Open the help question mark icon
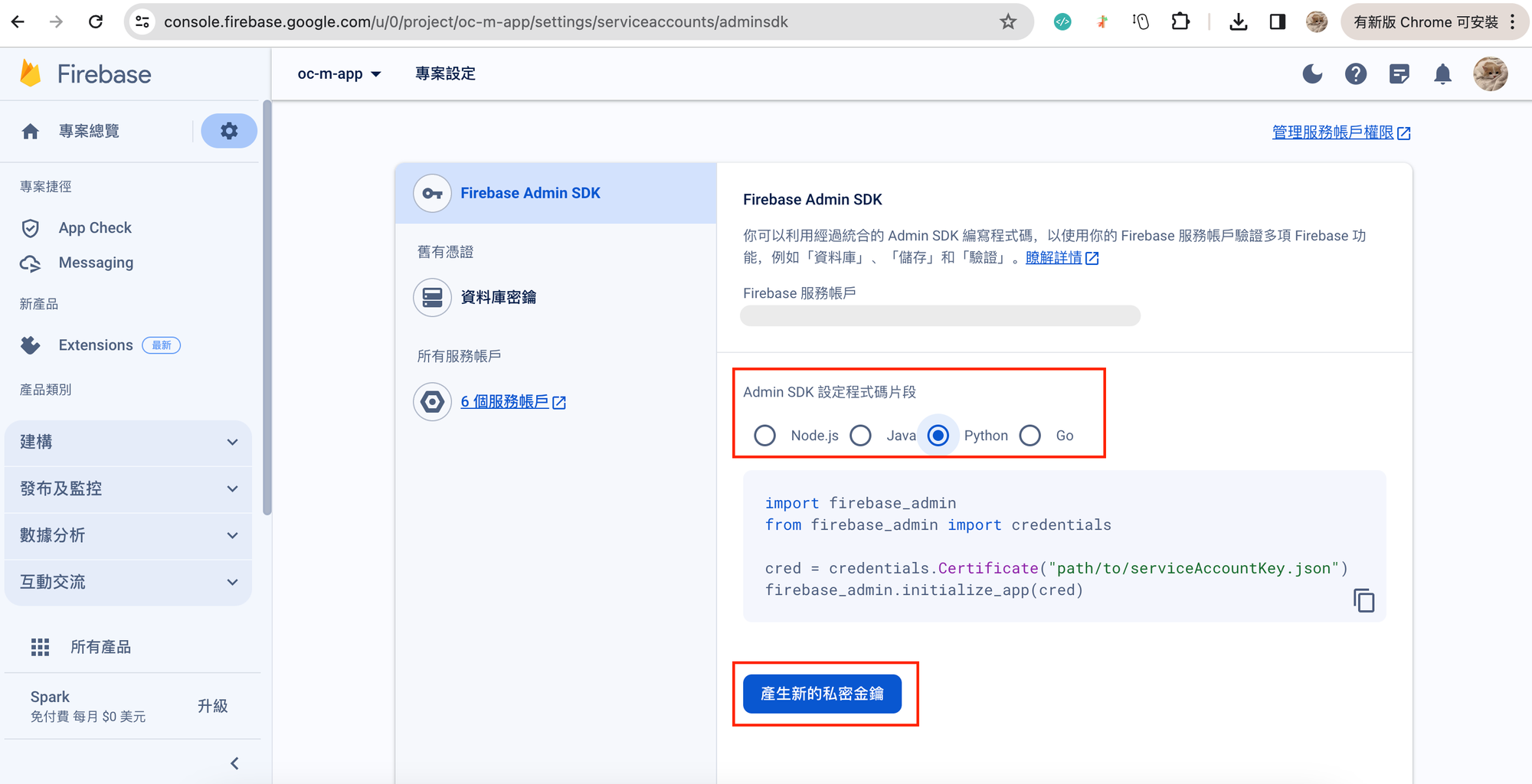This screenshot has height=784, width=1532. 1355,74
